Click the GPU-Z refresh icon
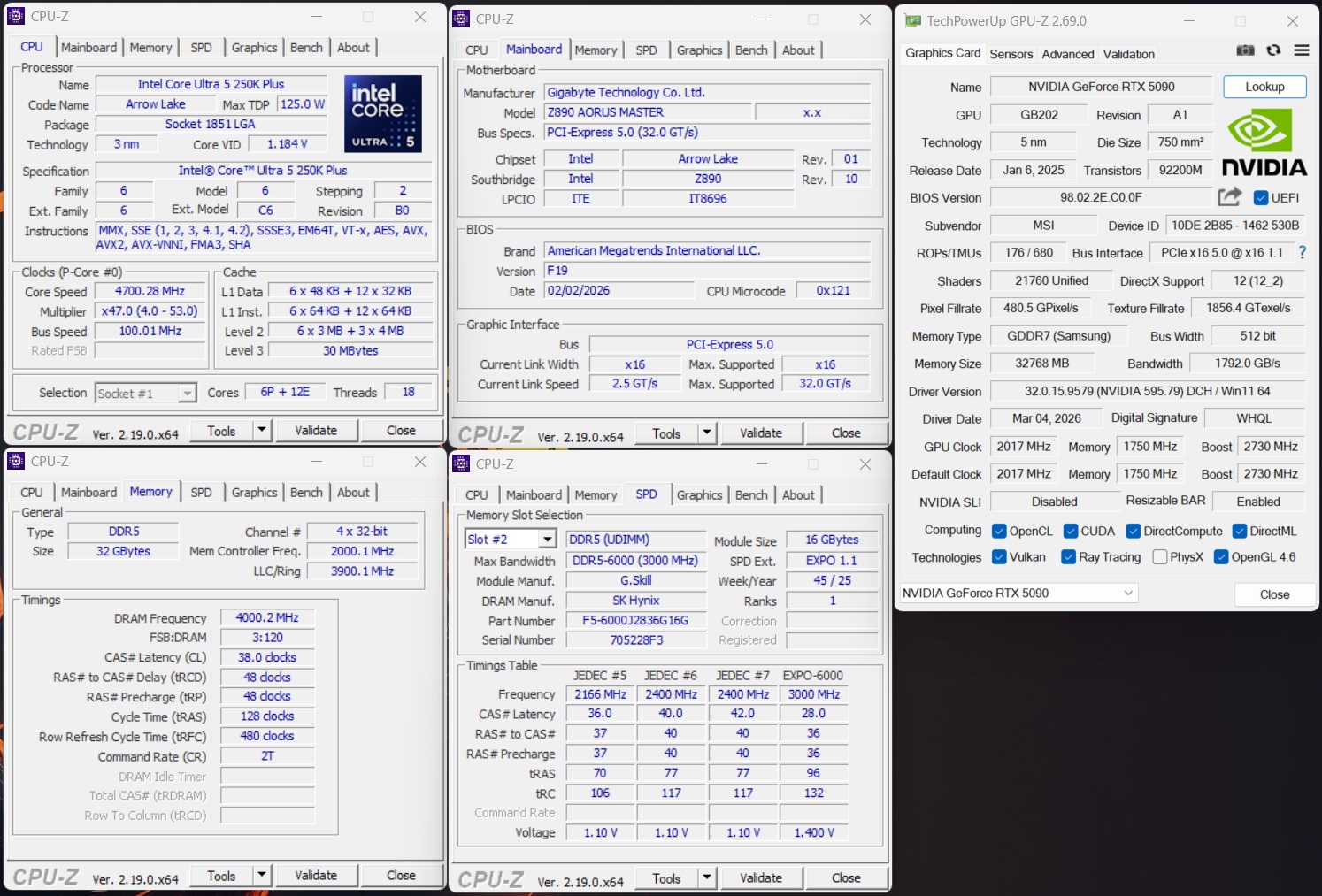Viewport: 1322px width, 896px height. [x=1273, y=50]
